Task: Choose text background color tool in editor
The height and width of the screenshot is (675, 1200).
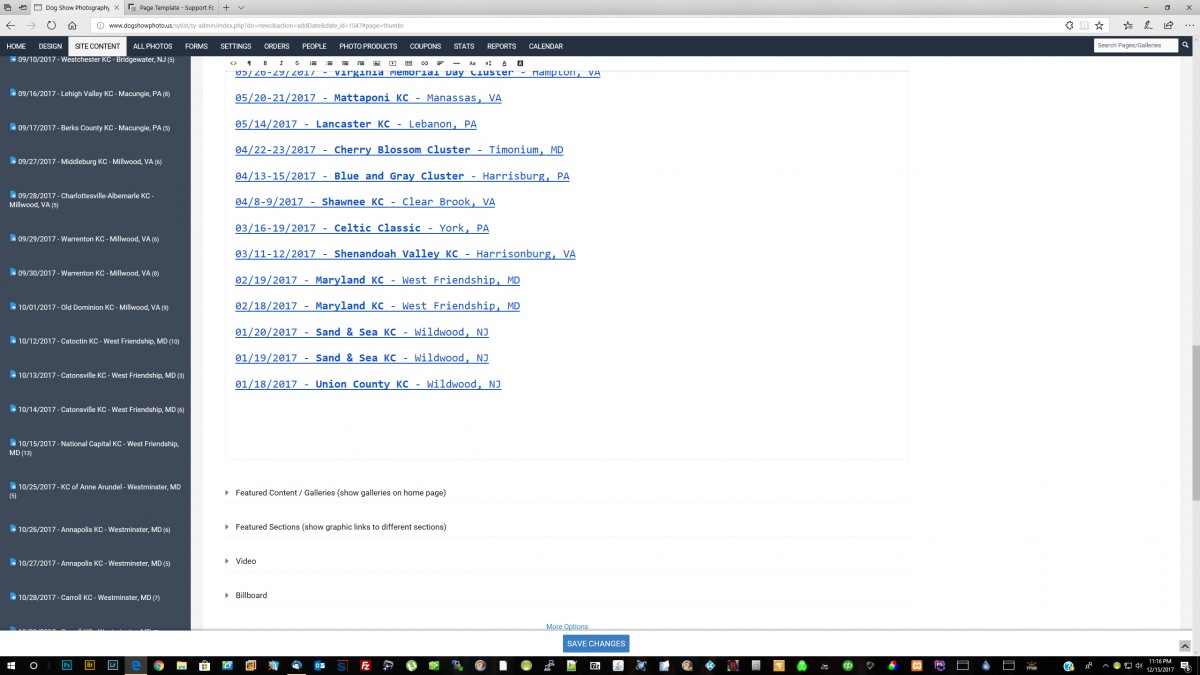Action: coord(520,63)
